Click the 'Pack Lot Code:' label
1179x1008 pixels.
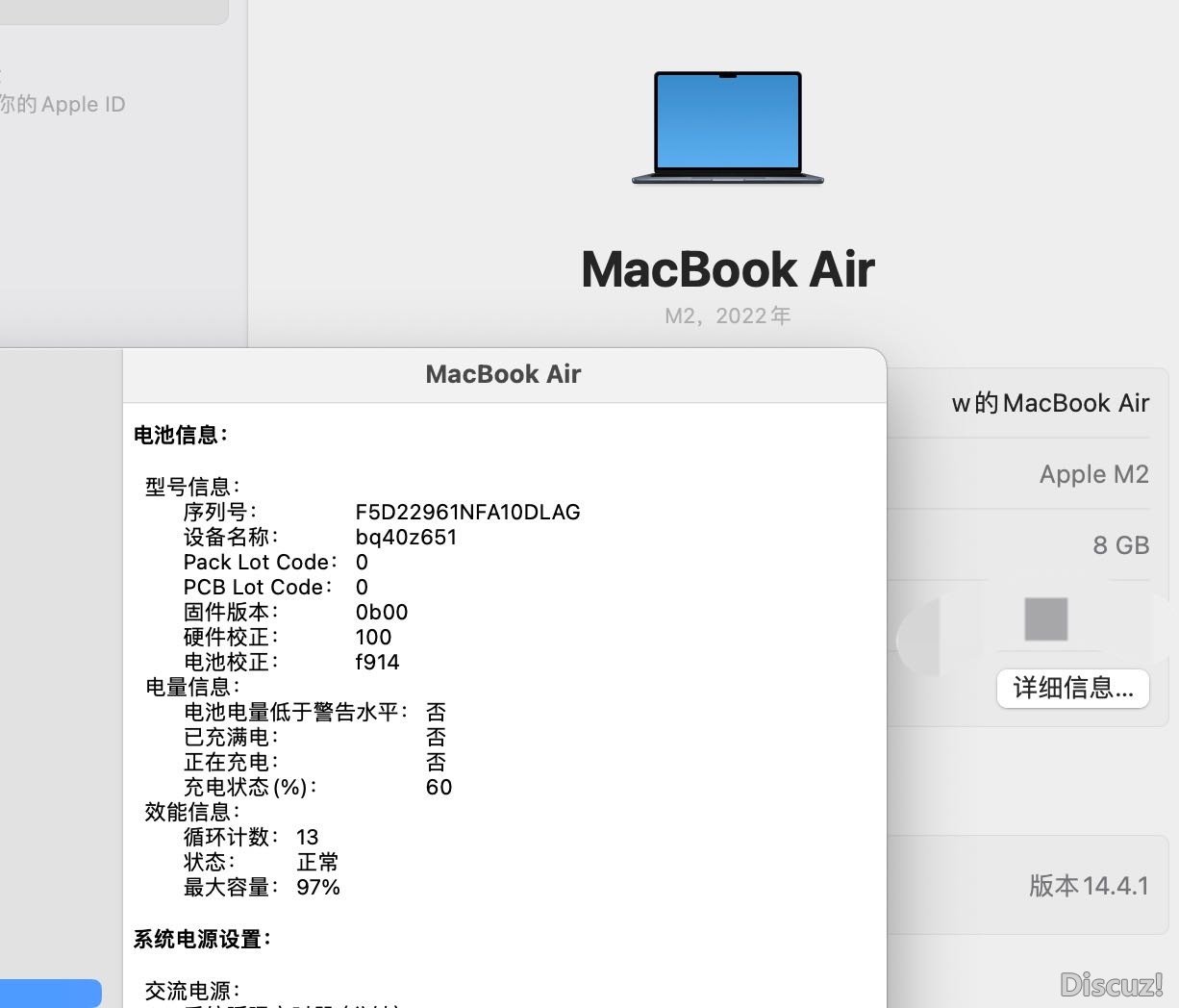click(261, 562)
